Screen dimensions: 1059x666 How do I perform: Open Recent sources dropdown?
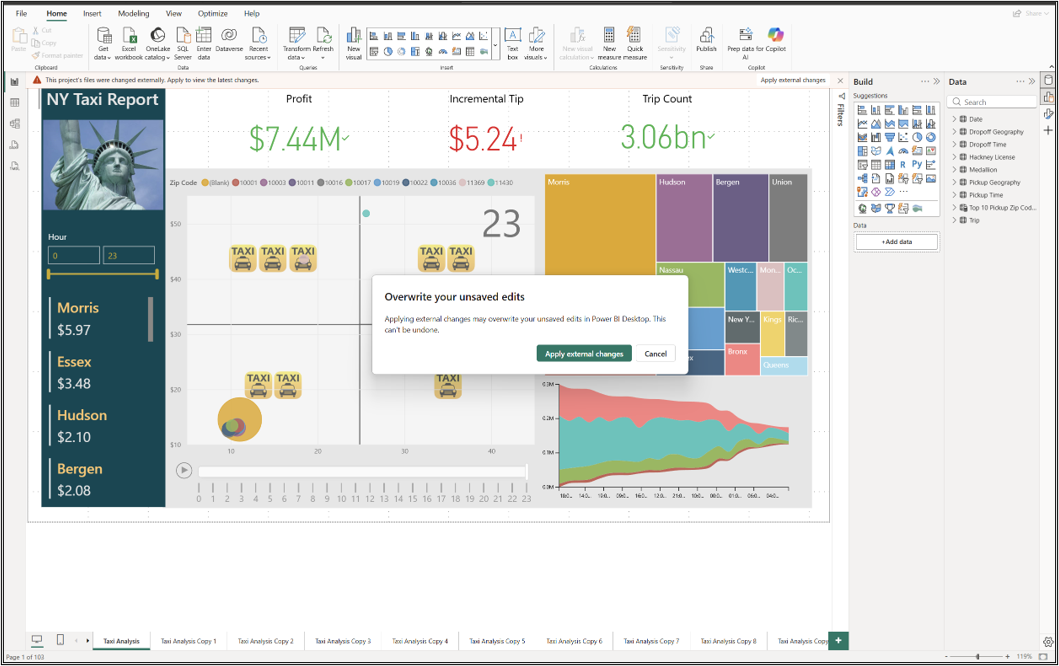[x=259, y=44]
